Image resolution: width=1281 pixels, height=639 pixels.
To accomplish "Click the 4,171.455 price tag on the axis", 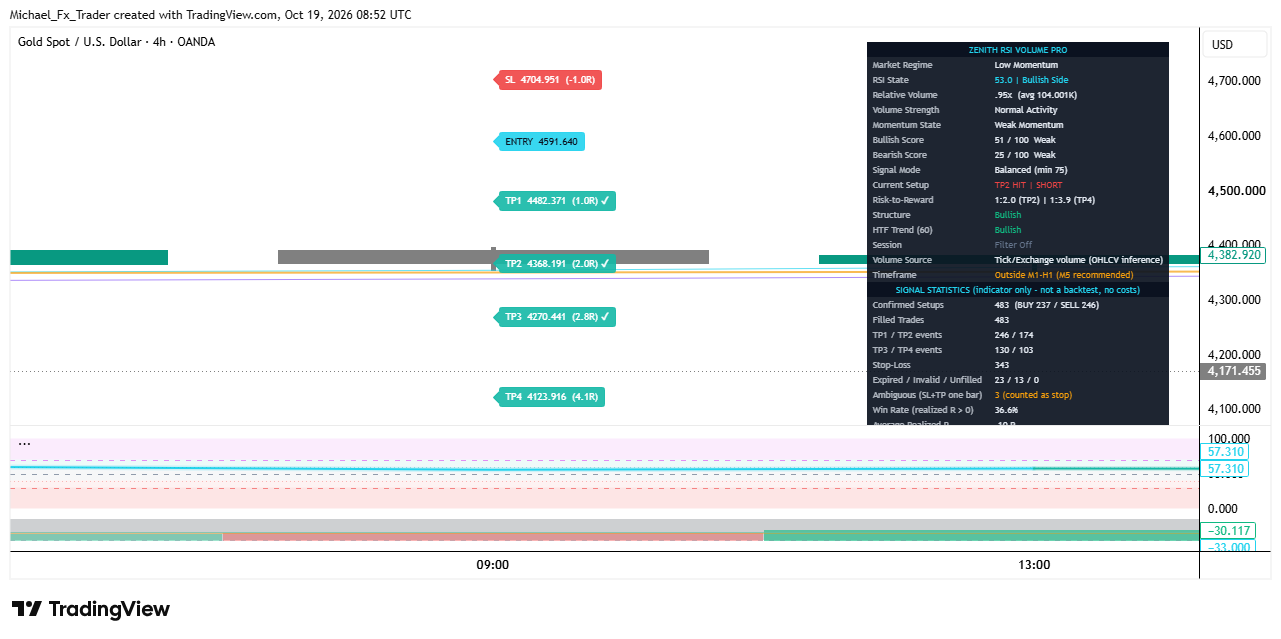I will click(x=1234, y=371).
